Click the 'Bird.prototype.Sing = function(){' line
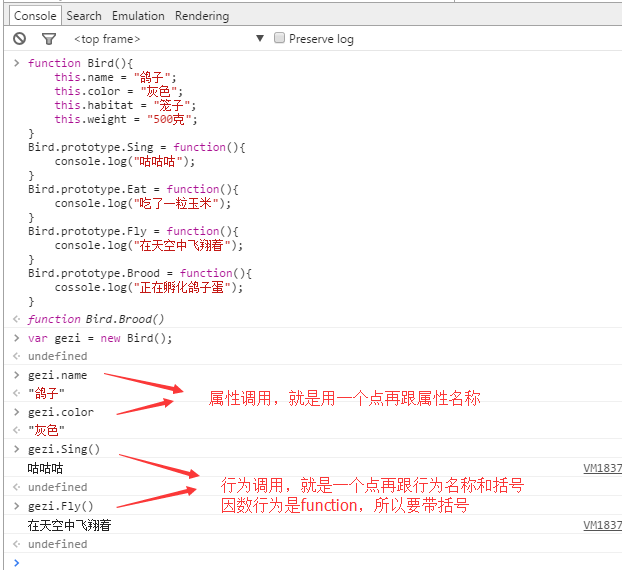622x570 pixels. (x=137, y=147)
